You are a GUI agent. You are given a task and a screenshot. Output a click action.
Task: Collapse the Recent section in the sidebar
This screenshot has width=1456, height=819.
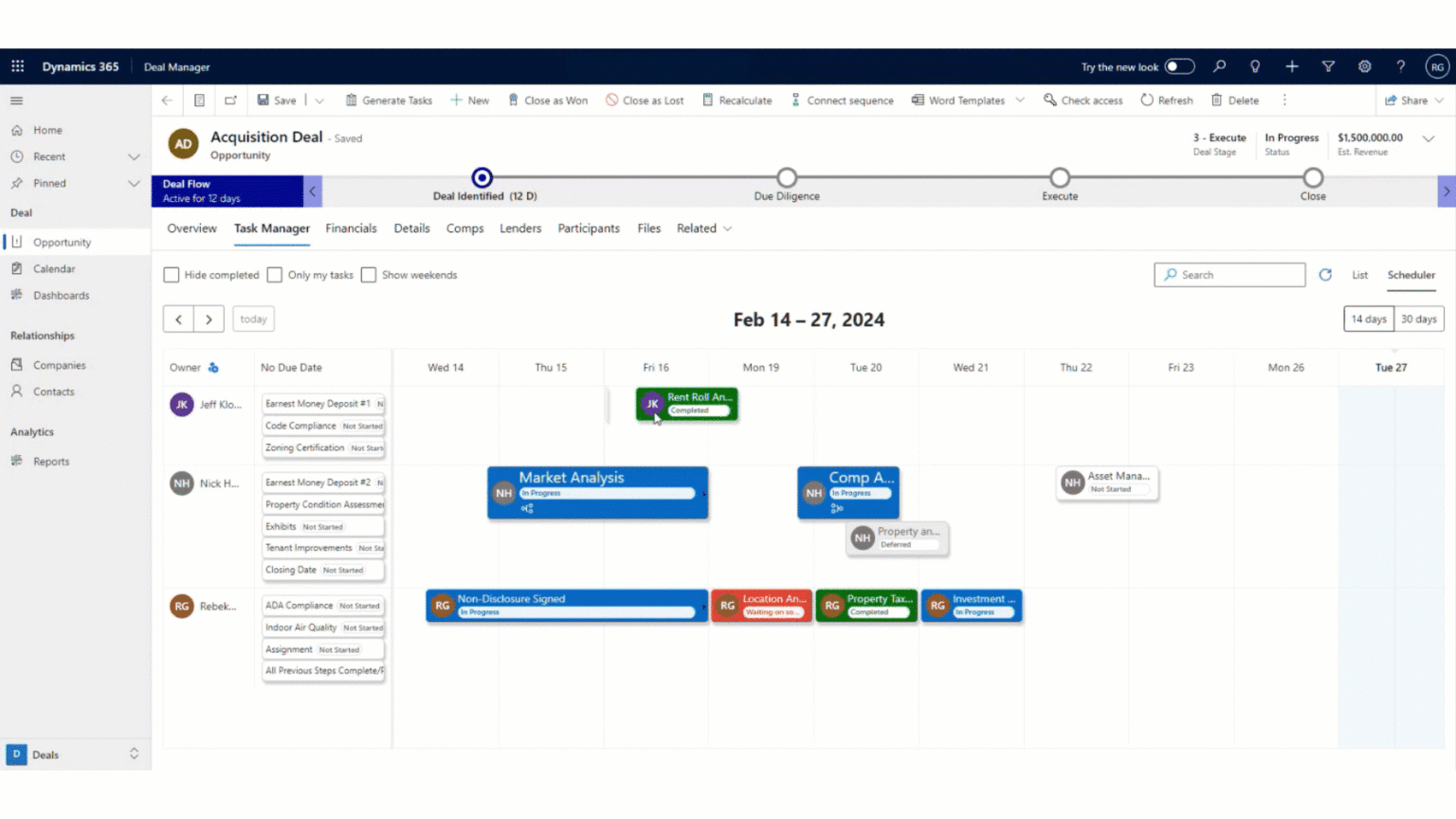coord(136,156)
